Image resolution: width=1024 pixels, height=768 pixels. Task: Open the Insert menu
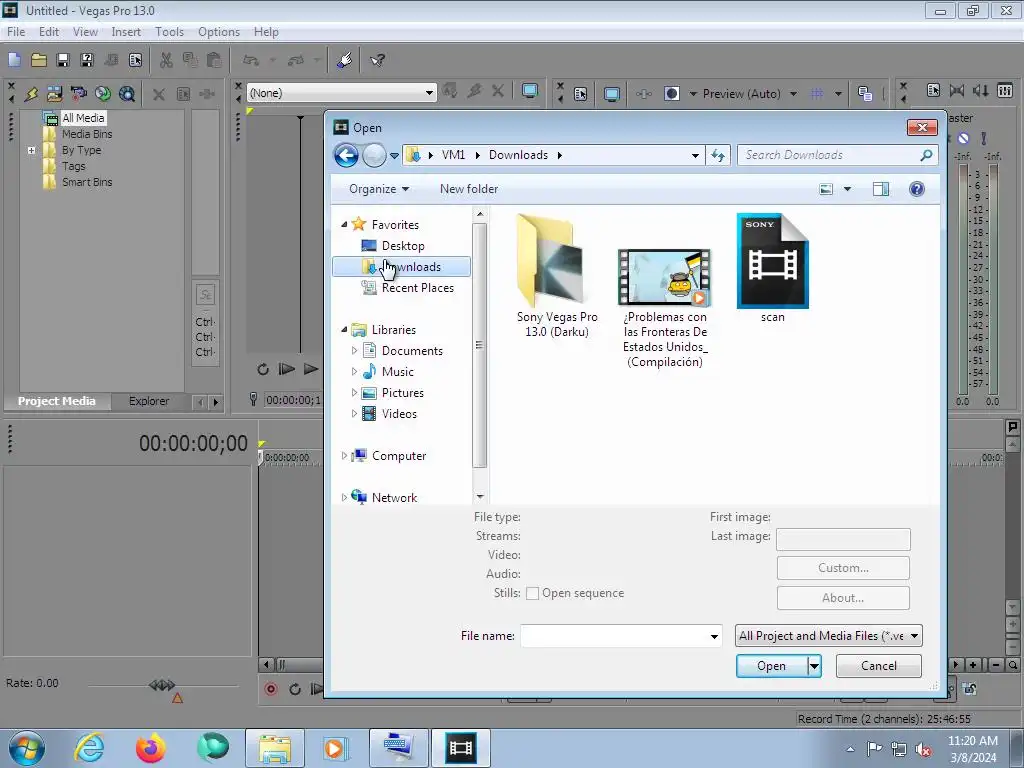(x=126, y=32)
